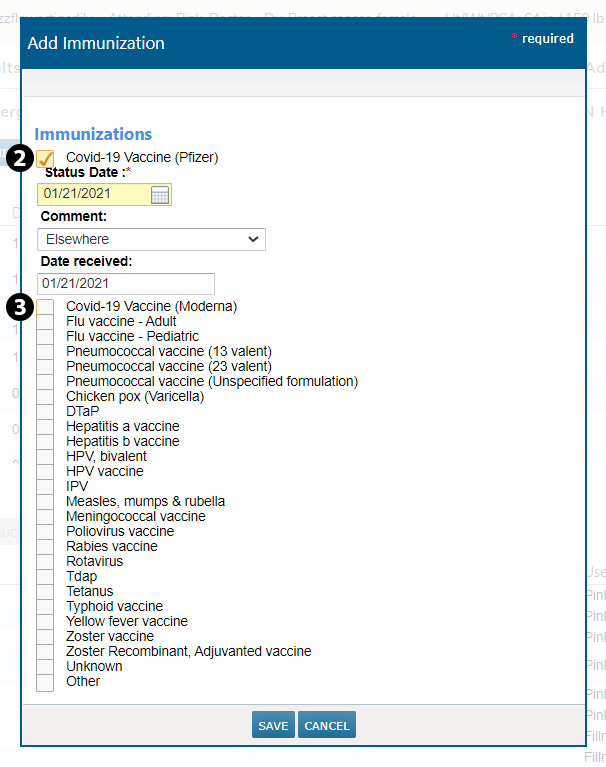The height and width of the screenshot is (767, 606).
Task: Open the Comment dropdown showing Elsewhere
Action: (x=151, y=240)
